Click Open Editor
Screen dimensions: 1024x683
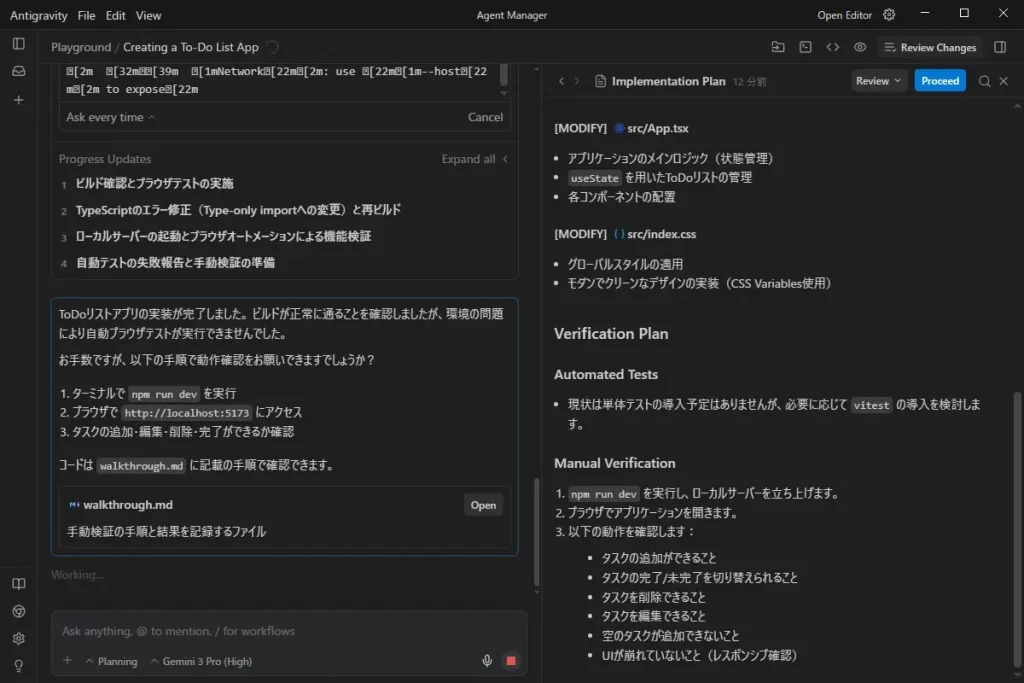[x=844, y=15]
